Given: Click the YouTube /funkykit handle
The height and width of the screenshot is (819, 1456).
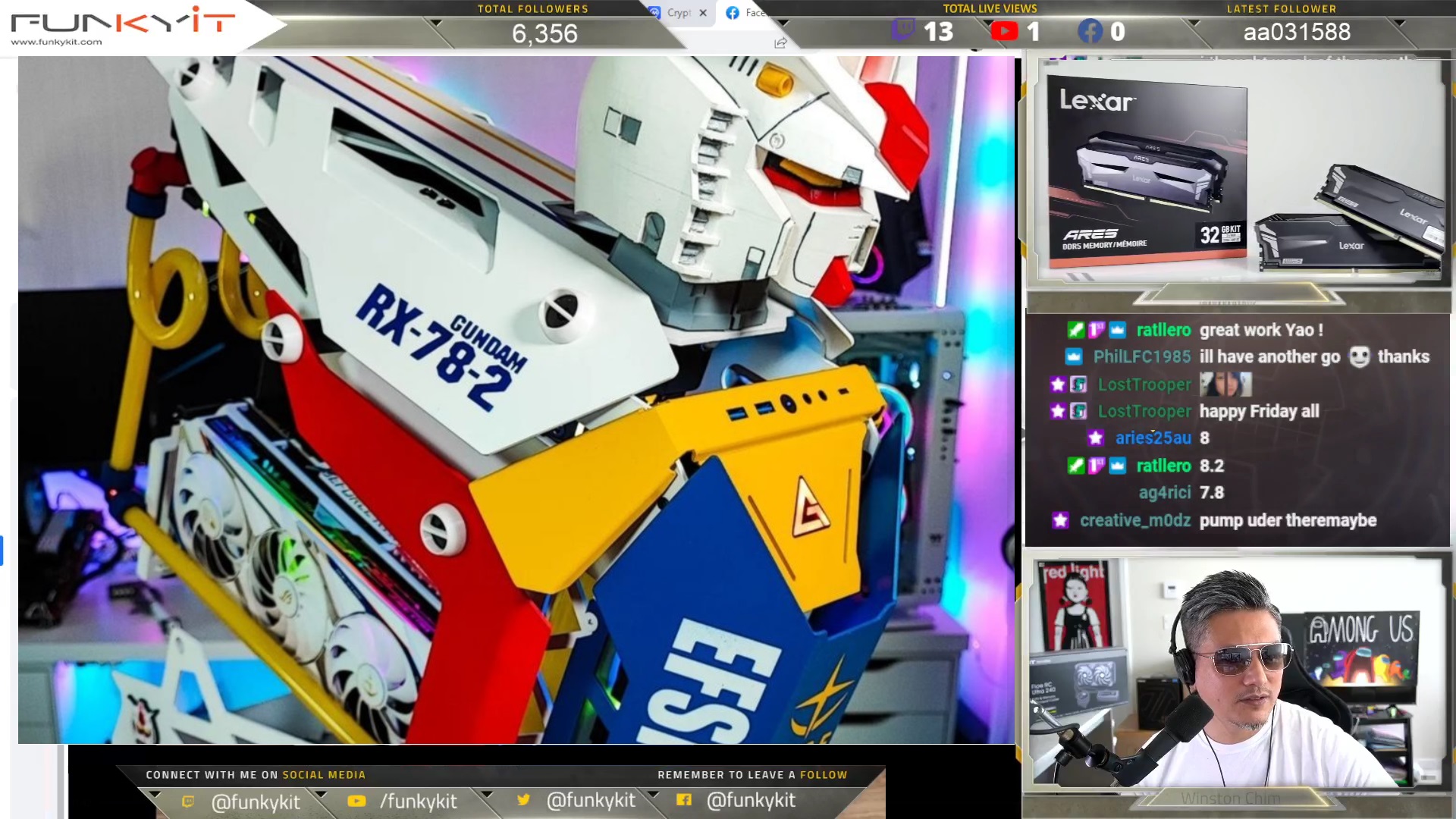Looking at the screenshot, I should [x=418, y=802].
